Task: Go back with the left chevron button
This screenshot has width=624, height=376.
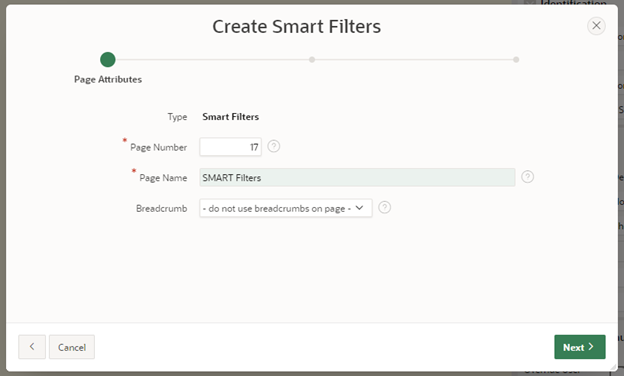Action: click(32, 347)
